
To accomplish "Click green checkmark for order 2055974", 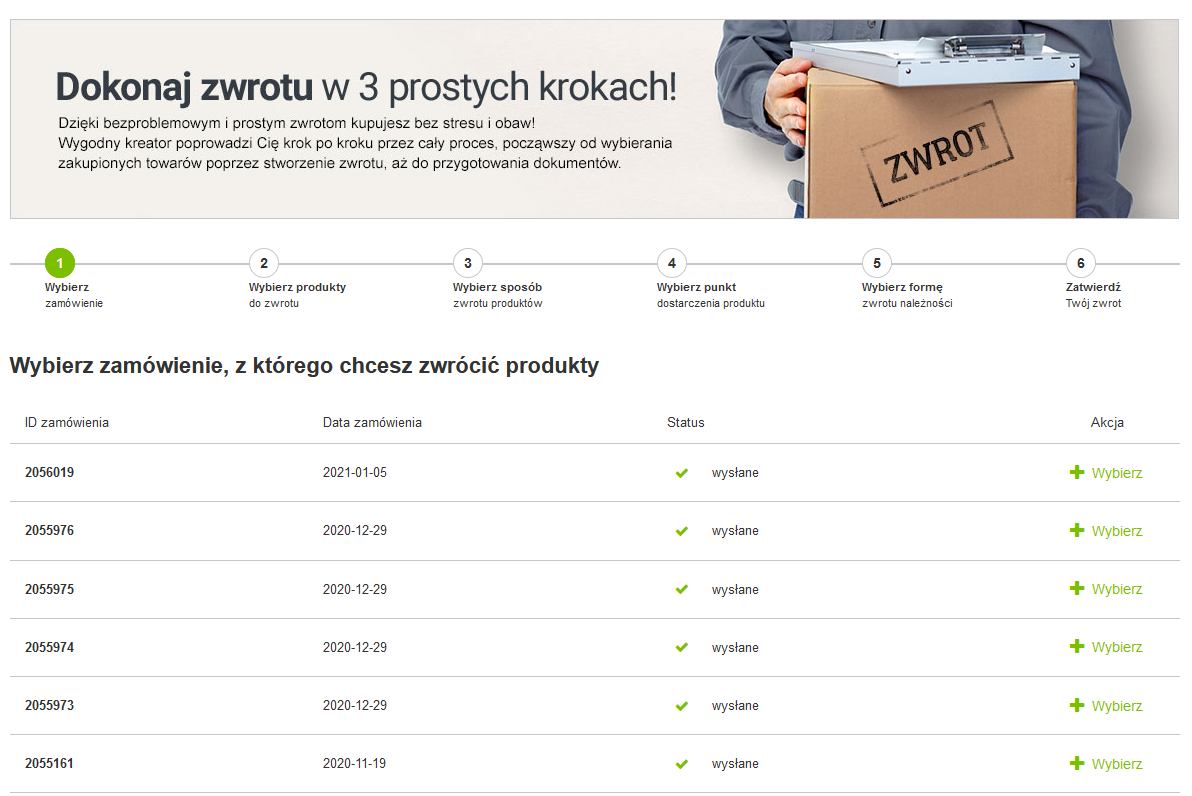I will (x=682, y=648).
